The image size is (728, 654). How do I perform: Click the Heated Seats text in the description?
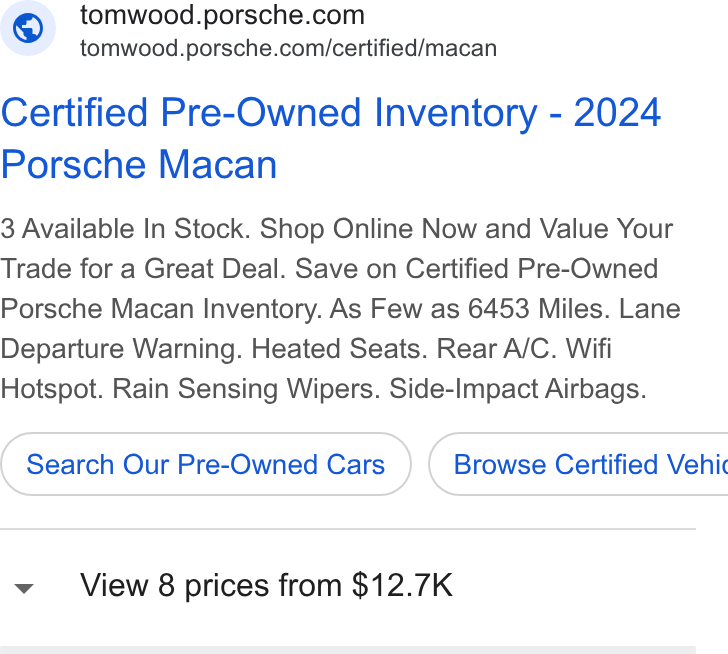pyautogui.click(x=339, y=349)
